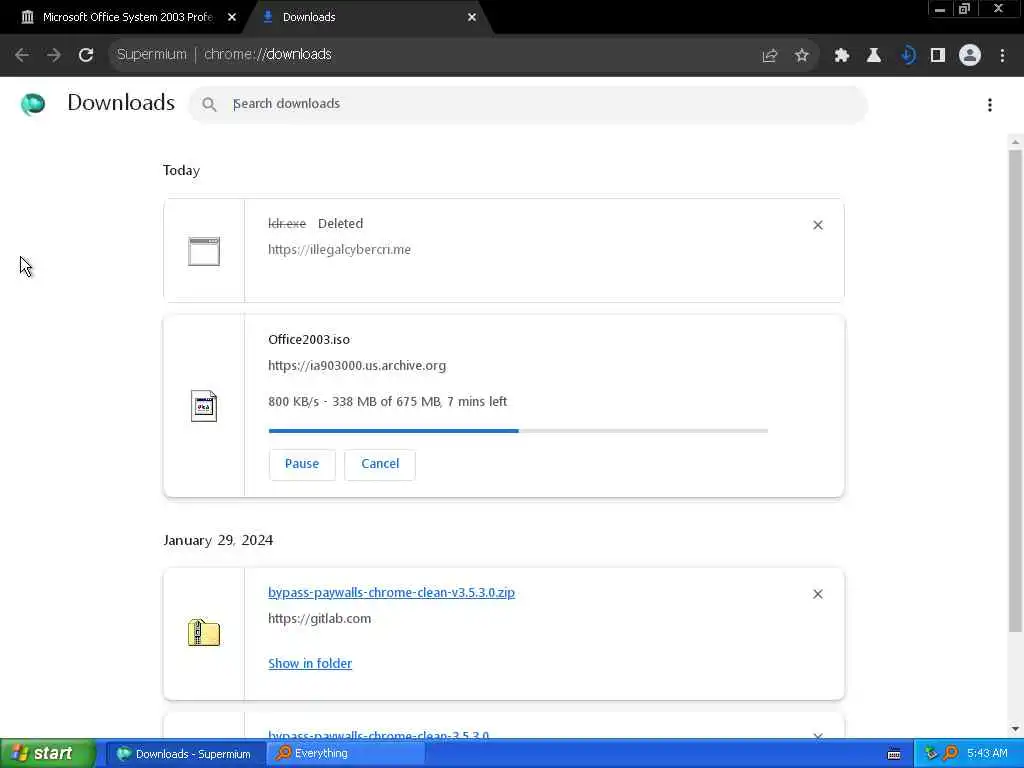Remove bypass-paywalls-chrome-clean-v3.5.3.0.zip from list
Image resolution: width=1024 pixels, height=768 pixels.
[818, 594]
